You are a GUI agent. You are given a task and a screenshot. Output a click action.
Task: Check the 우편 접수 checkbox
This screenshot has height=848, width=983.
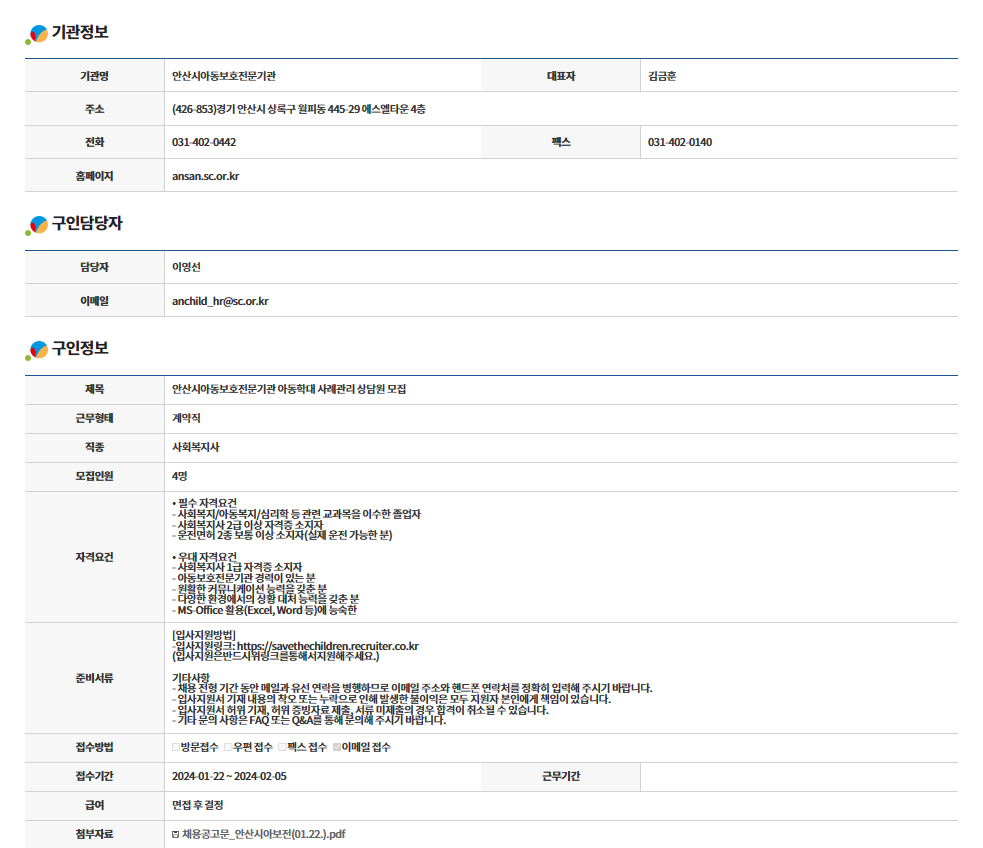point(228,747)
